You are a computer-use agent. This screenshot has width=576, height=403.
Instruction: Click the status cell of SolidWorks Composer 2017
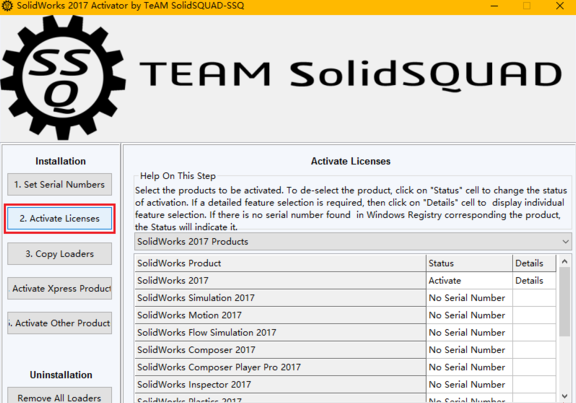coord(469,350)
